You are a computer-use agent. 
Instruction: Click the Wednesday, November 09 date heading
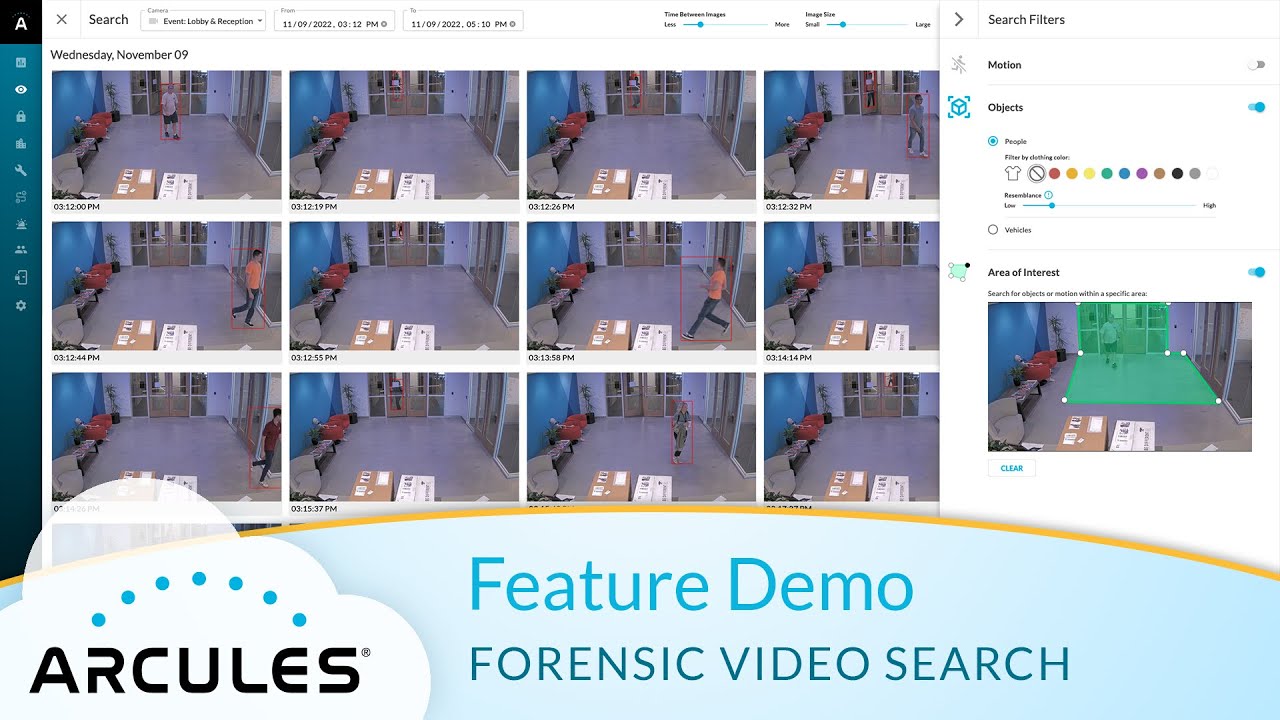(x=119, y=55)
